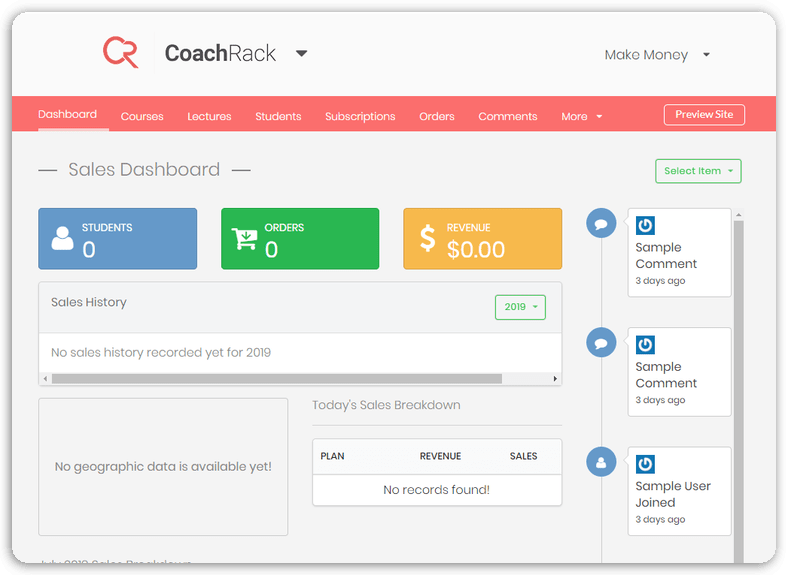Open the Make Money dropdown menu

[x=657, y=55]
